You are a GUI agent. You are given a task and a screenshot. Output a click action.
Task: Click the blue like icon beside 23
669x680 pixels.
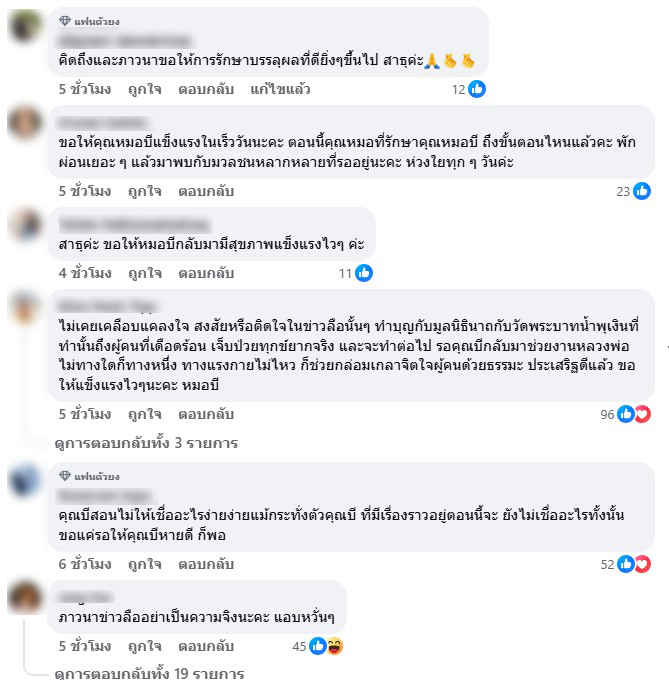pyautogui.click(x=642, y=191)
